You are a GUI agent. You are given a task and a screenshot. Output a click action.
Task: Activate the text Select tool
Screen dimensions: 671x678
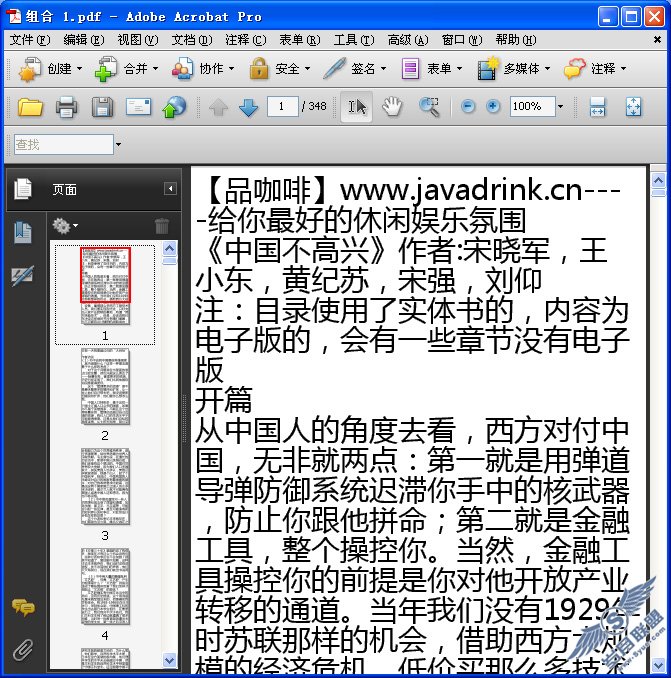[356, 106]
